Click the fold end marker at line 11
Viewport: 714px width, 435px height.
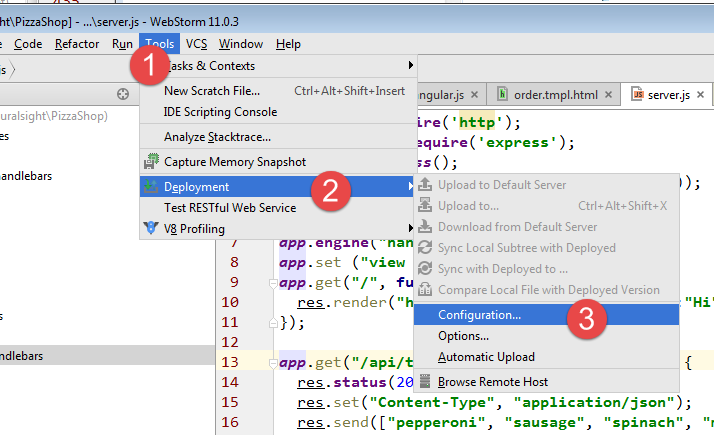[x=273, y=323]
